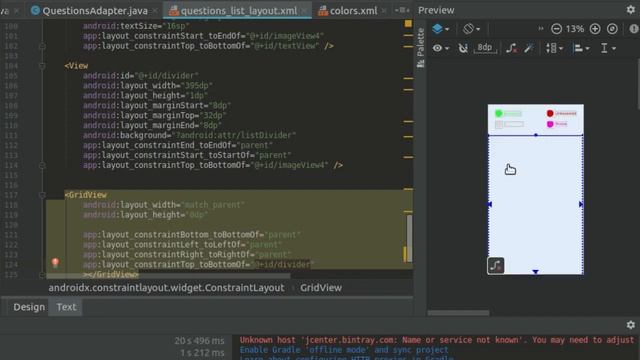Click the right constraint anchor of GridView
The width and height of the screenshot is (640, 360).
point(581,204)
